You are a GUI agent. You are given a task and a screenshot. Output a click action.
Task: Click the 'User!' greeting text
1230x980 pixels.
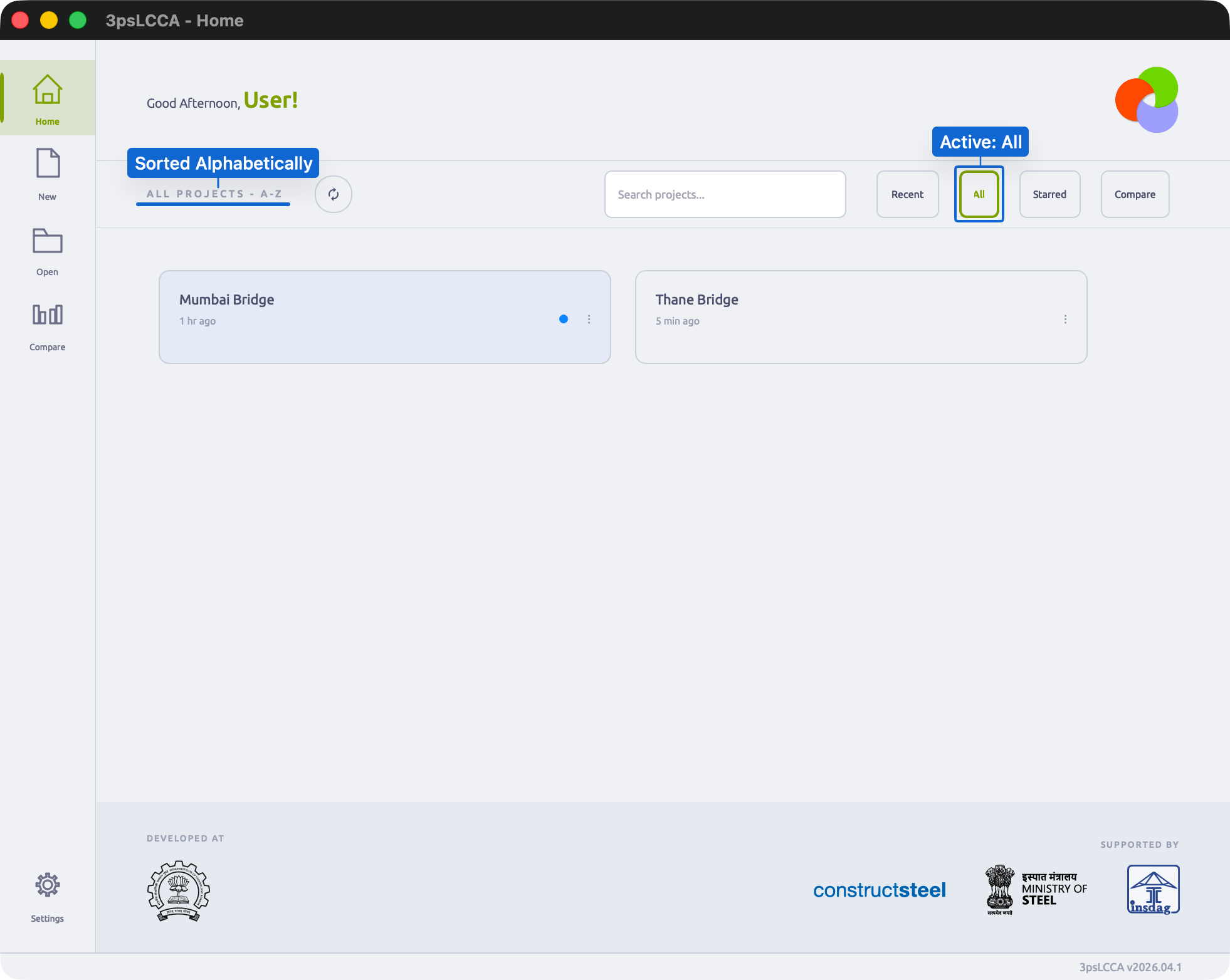click(271, 100)
